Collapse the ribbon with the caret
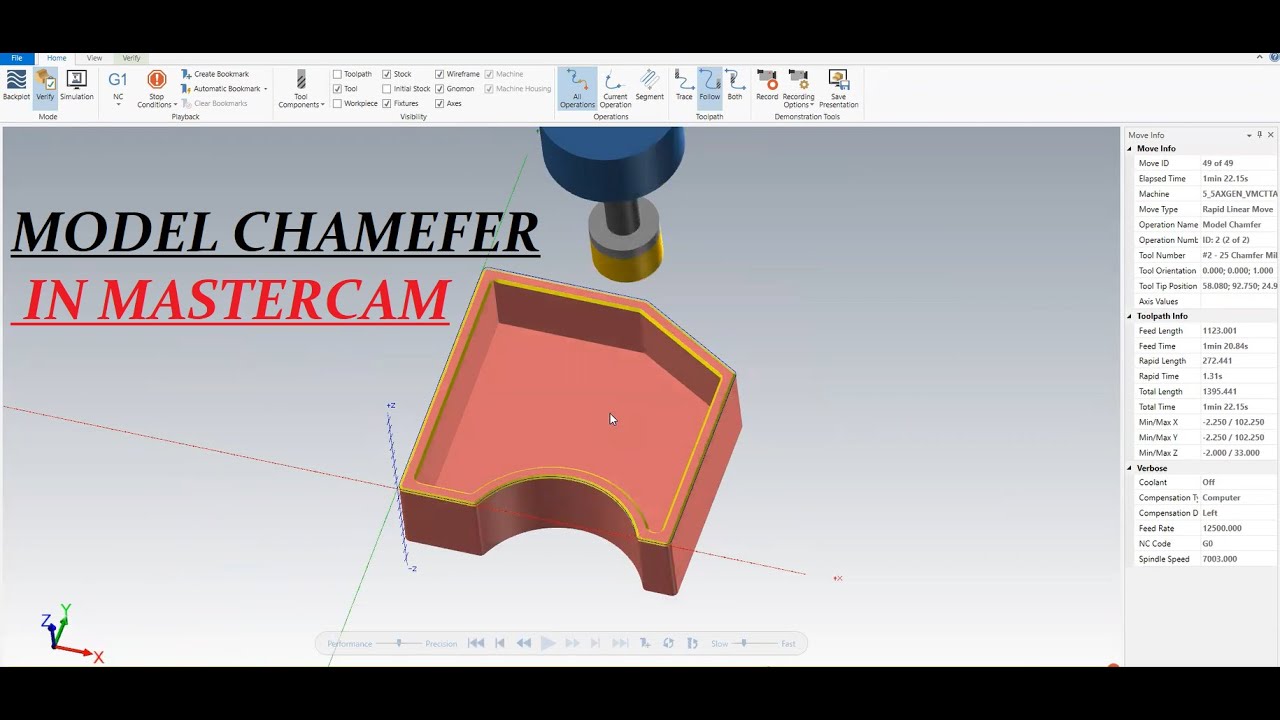The height and width of the screenshot is (720, 1280). (1261, 58)
